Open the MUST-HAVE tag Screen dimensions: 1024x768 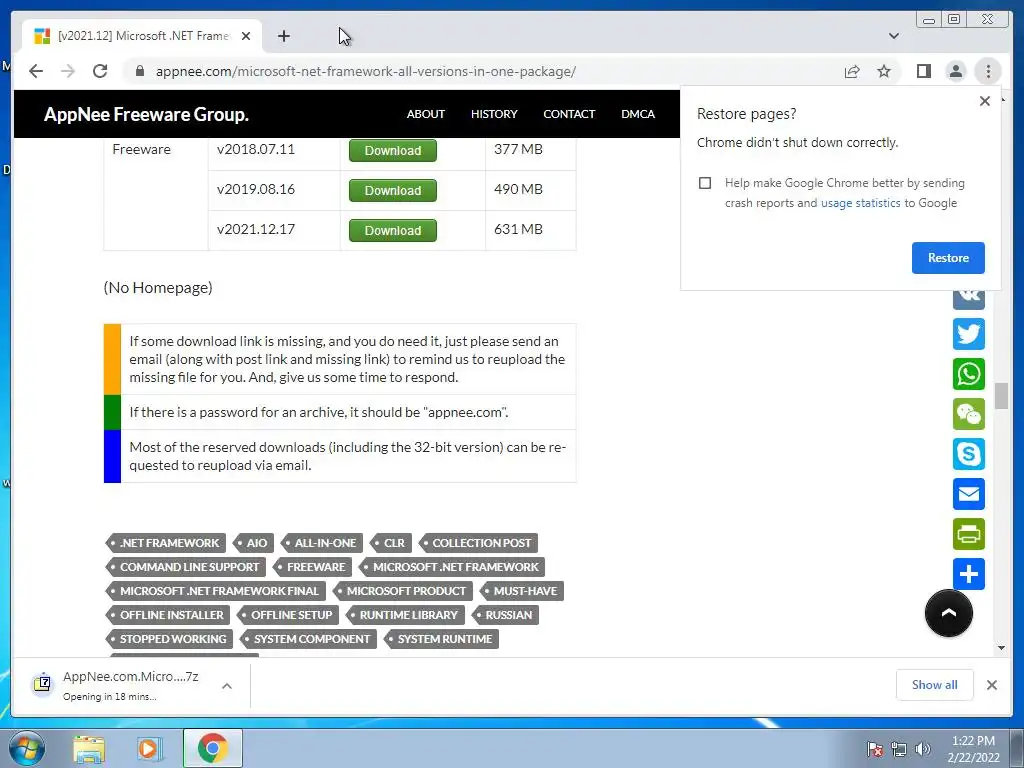click(x=521, y=591)
